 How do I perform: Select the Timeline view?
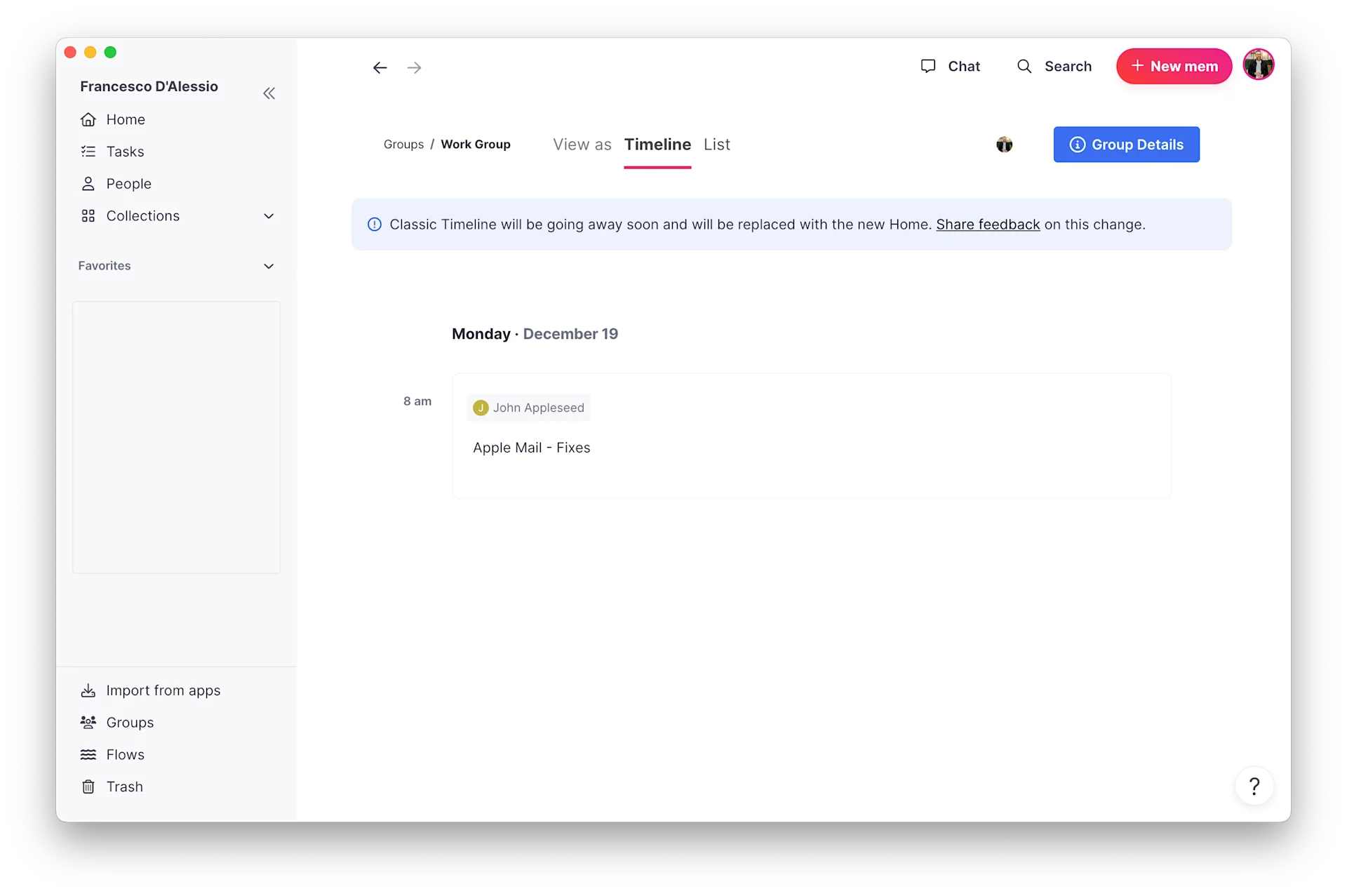[657, 145]
